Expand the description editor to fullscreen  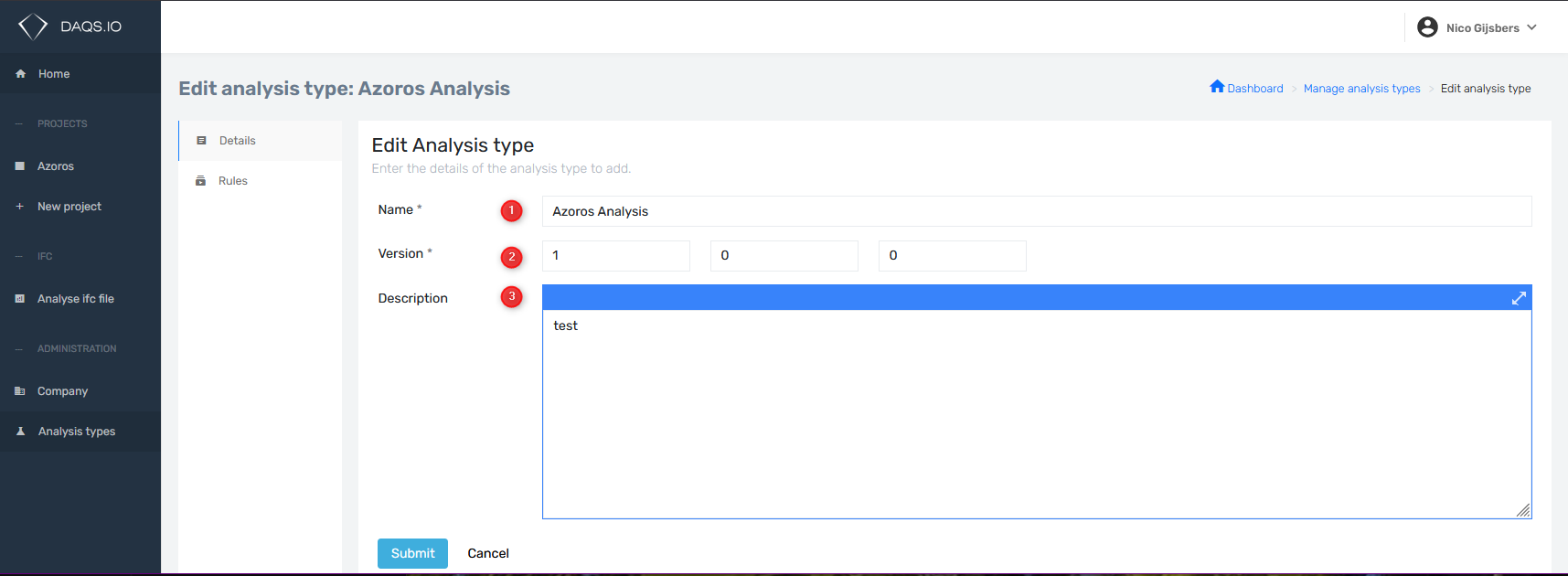tap(1519, 298)
